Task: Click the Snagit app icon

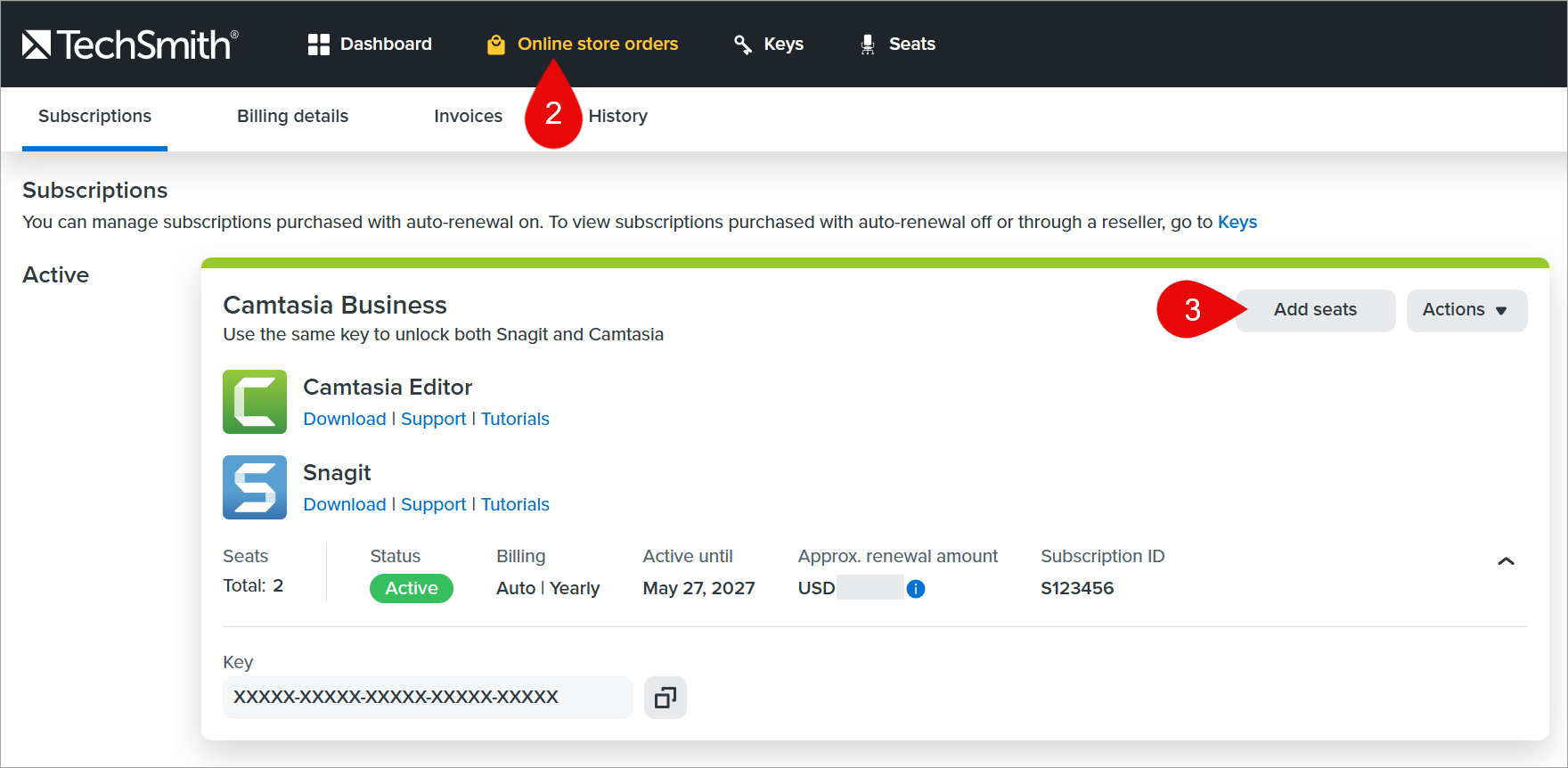Action: coord(255,487)
